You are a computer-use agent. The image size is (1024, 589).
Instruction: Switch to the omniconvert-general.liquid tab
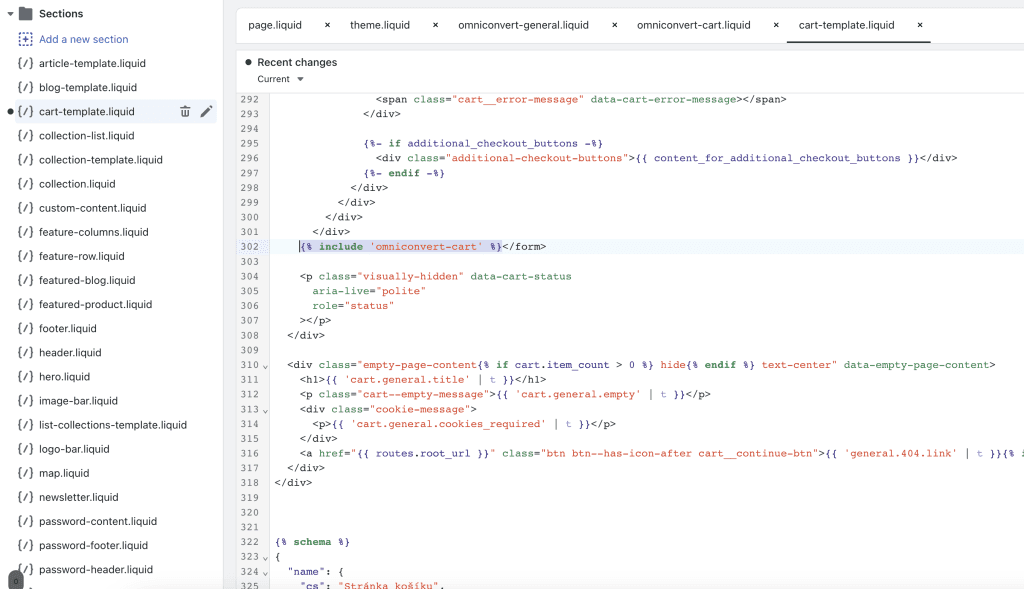(x=524, y=25)
